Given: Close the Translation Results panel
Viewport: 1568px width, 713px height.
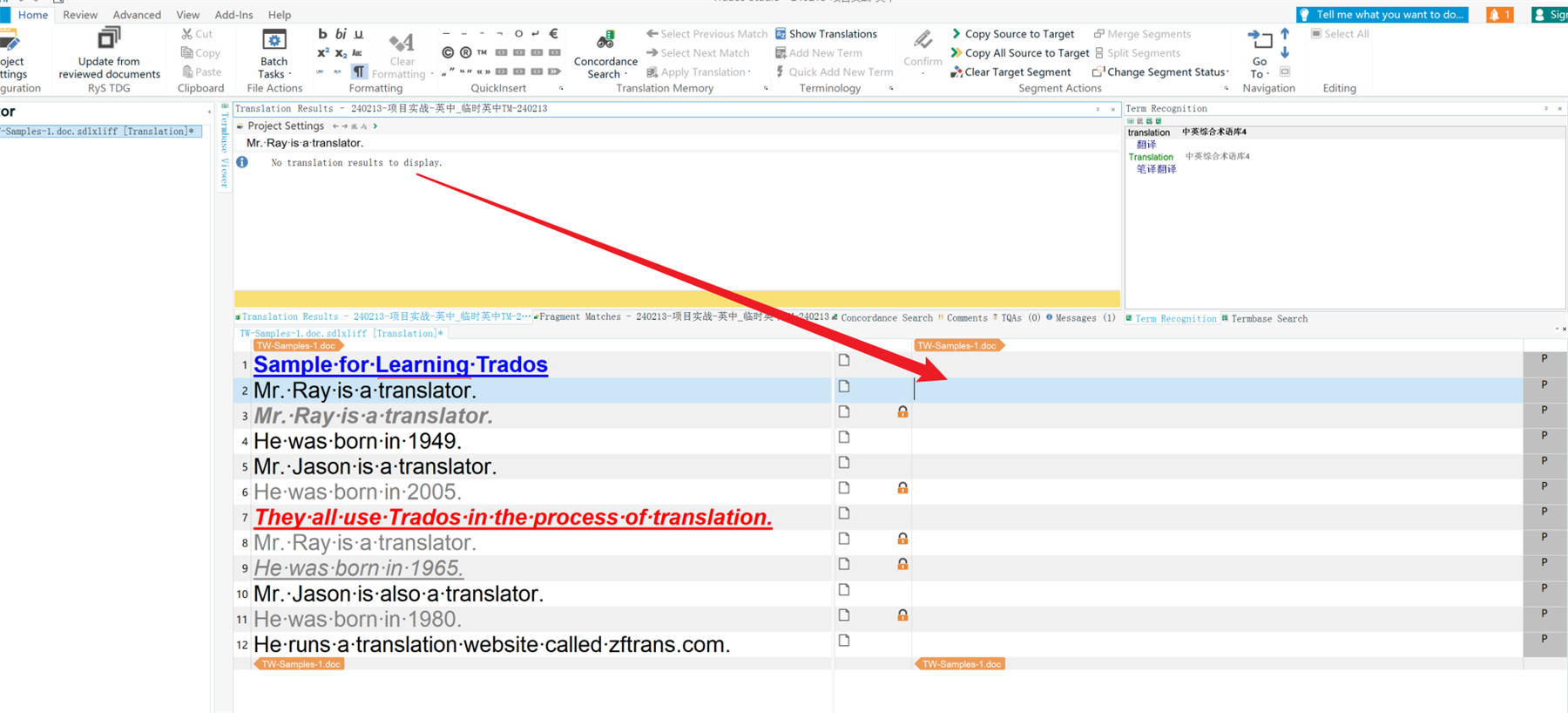Looking at the screenshot, I should tap(1112, 109).
